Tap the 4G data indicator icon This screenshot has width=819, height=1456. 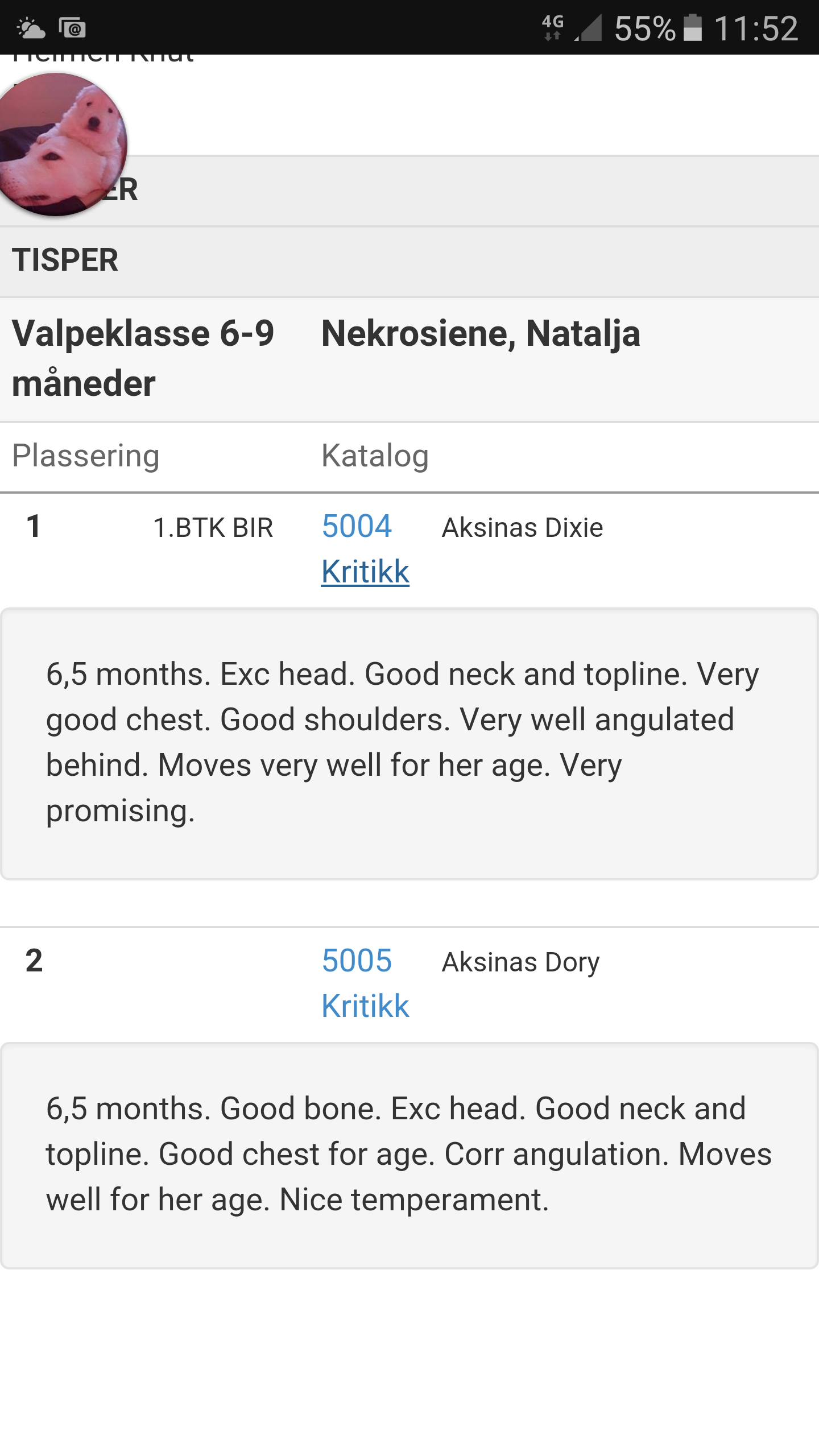pos(552,28)
